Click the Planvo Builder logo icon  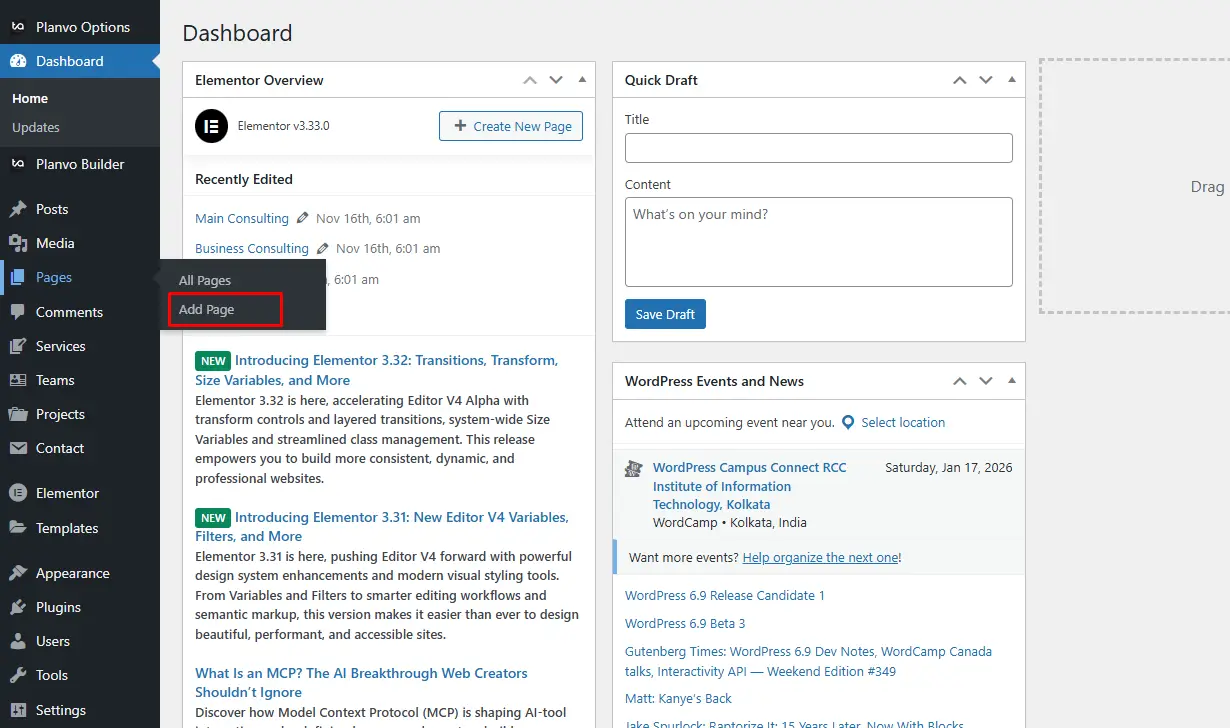tap(18, 164)
